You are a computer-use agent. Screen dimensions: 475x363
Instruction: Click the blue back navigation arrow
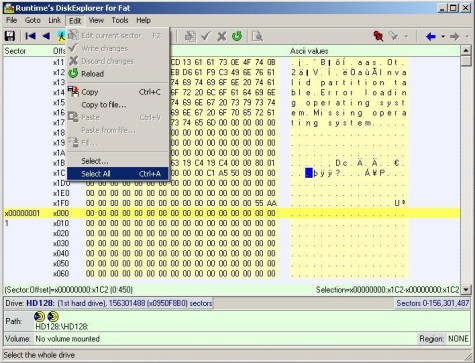pos(431,36)
